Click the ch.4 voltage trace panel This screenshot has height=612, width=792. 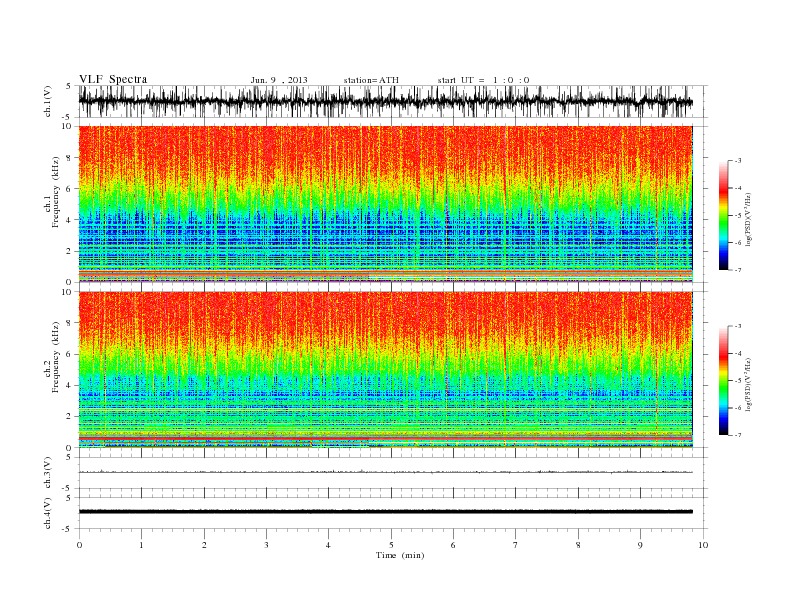click(393, 513)
